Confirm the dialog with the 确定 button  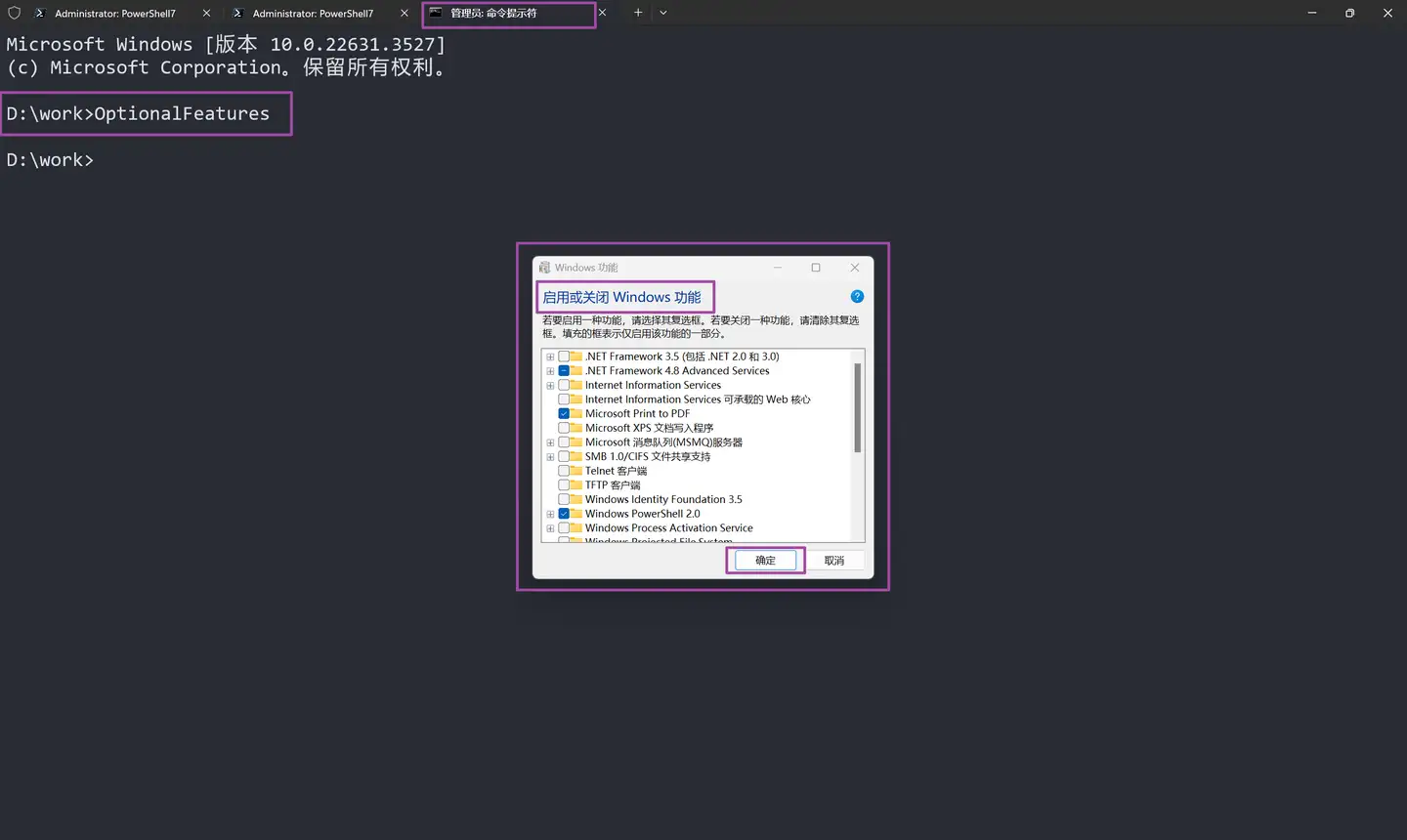point(766,561)
